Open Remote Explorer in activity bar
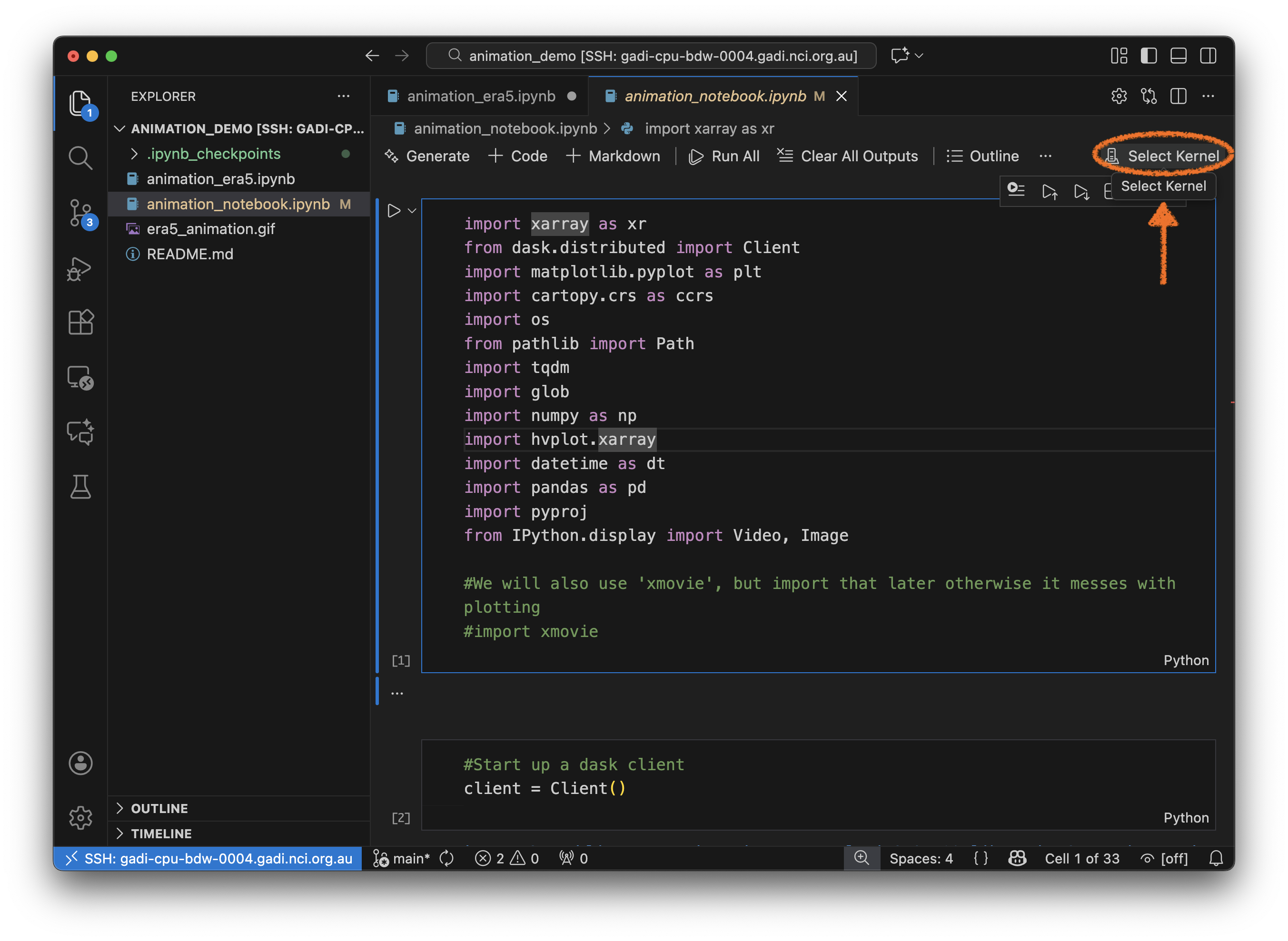The width and height of the screenshot is (1288, 941). 80,378
